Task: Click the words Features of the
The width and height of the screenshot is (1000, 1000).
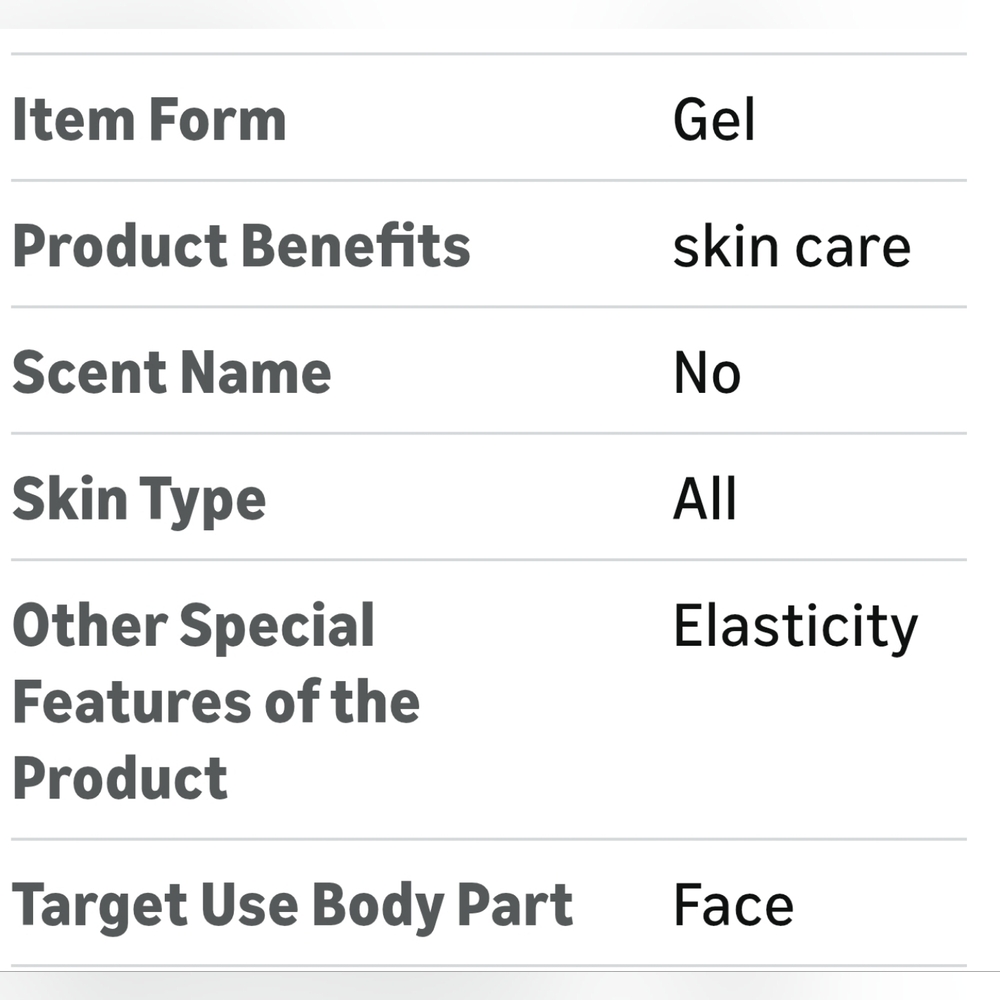Action: pos(216,701)
